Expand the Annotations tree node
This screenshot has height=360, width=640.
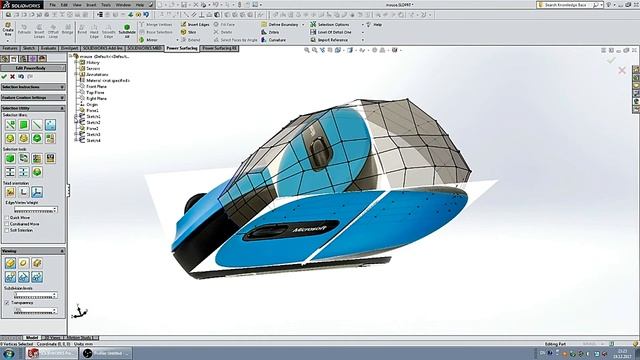tap(76, 75)
